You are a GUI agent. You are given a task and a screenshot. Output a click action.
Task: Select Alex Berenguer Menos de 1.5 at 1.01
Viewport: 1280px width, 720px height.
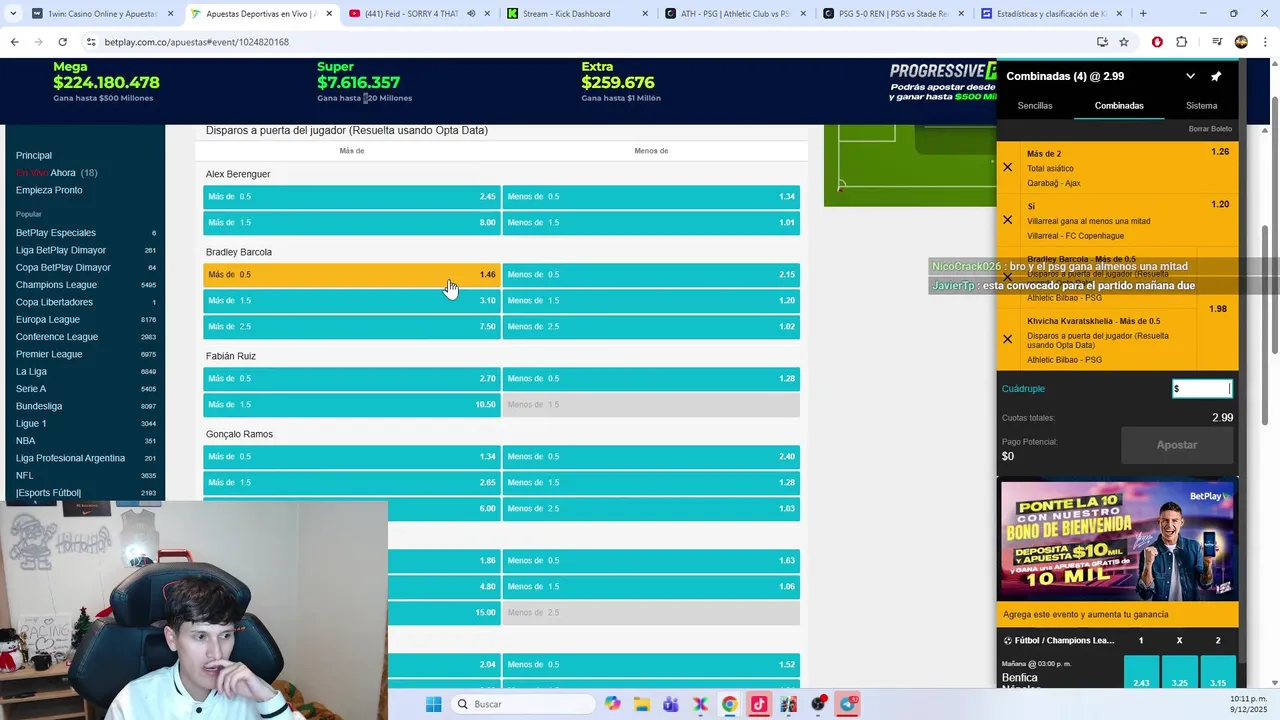point(651,223)
